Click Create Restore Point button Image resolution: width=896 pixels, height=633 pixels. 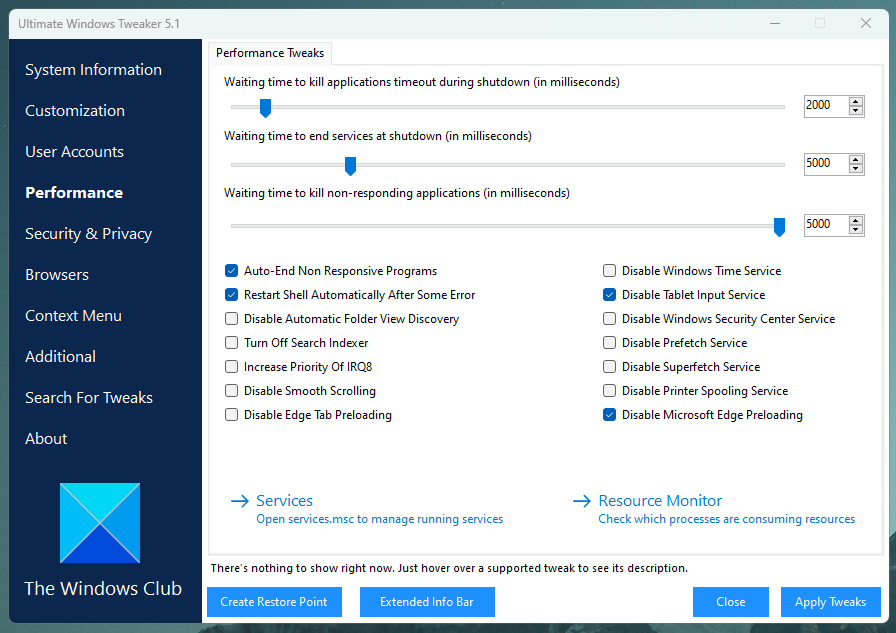tap(274, 602)
